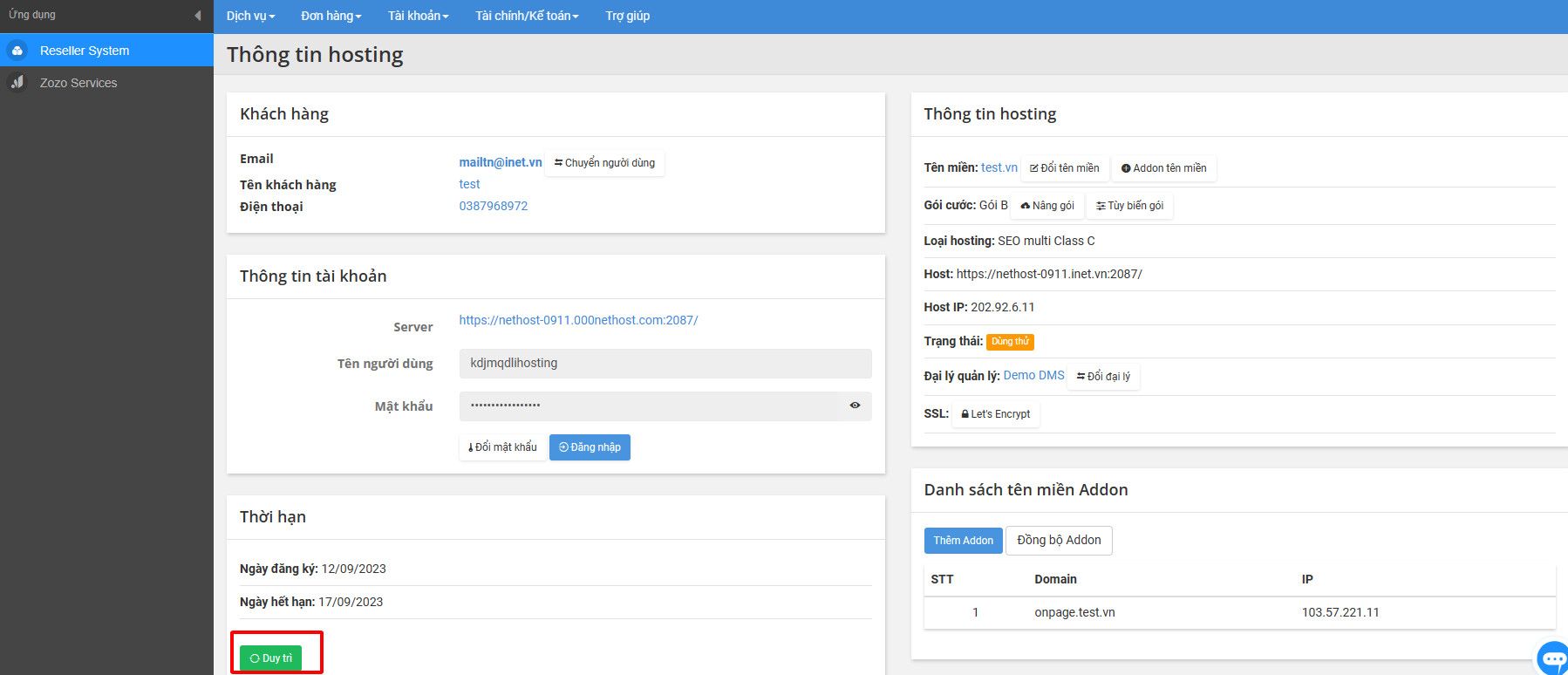Image resolution: width=1568 pixels, height=675 pixels.
Task: Click the Đổi mật khẩu button
Action: 502,447
